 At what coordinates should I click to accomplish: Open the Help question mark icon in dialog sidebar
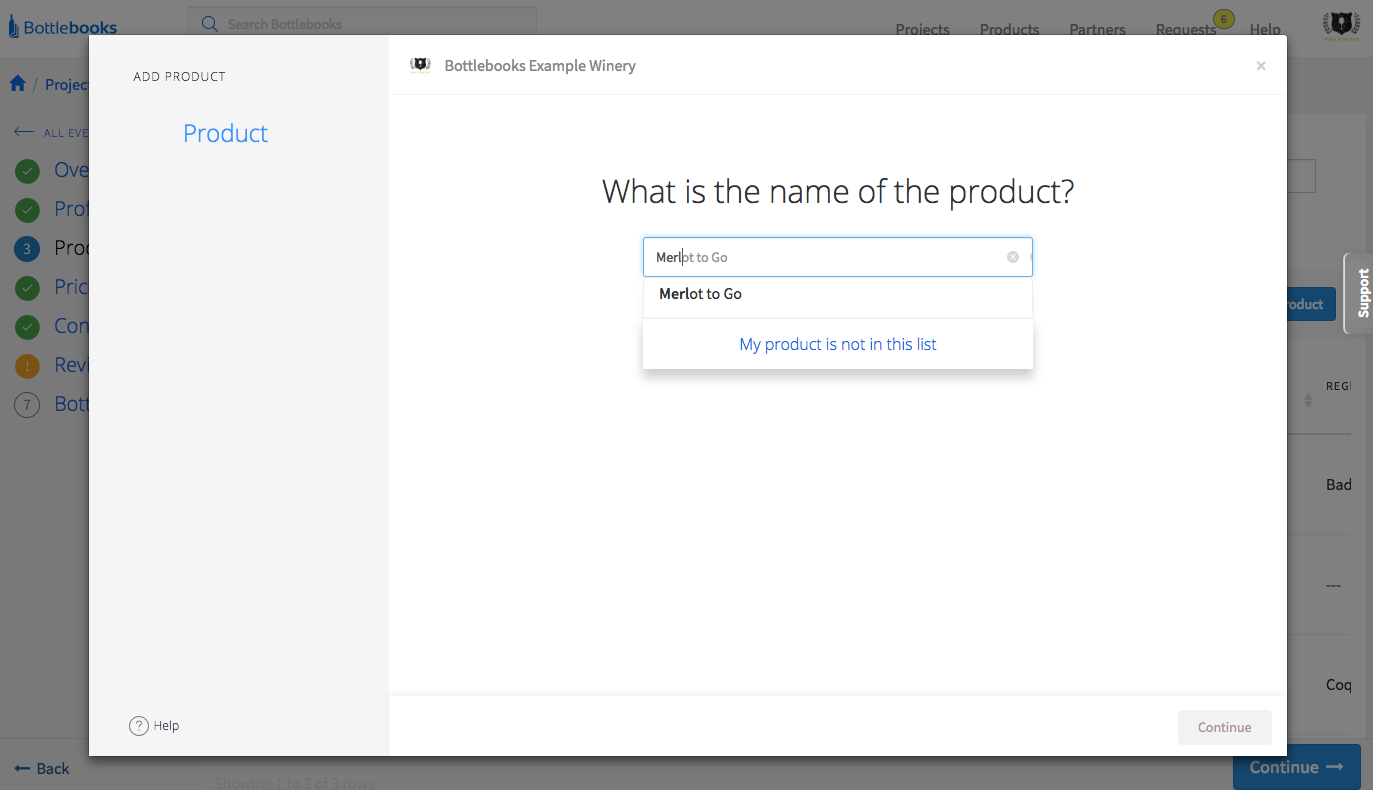pyautogui.click(x=139, y=726)
